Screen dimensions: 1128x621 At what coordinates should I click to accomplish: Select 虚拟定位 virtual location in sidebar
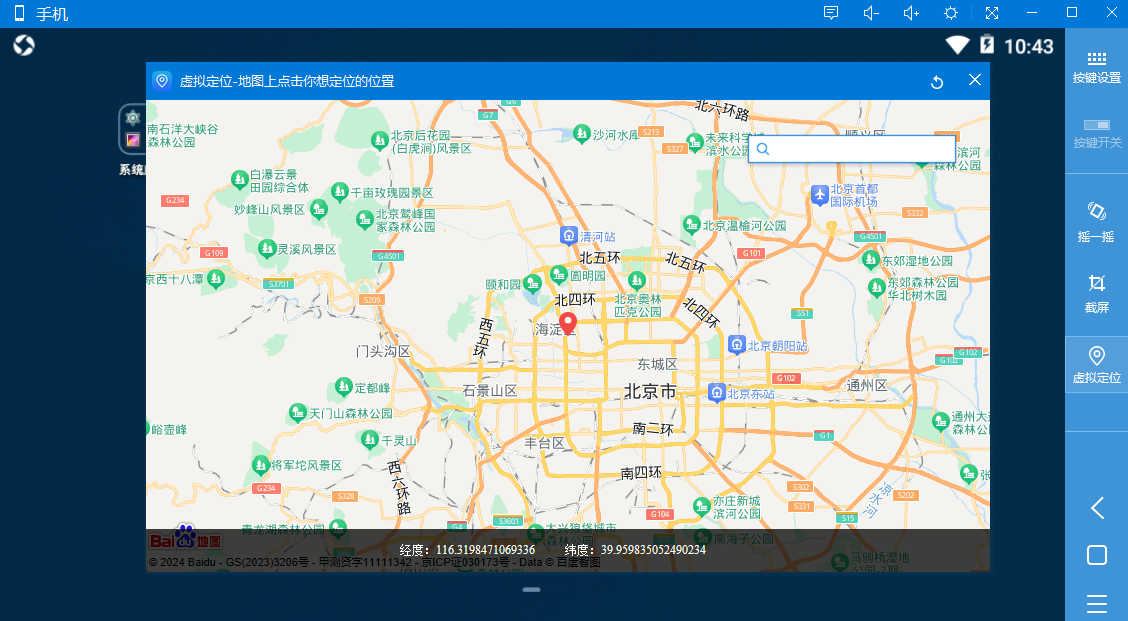tap(1096, 364)
